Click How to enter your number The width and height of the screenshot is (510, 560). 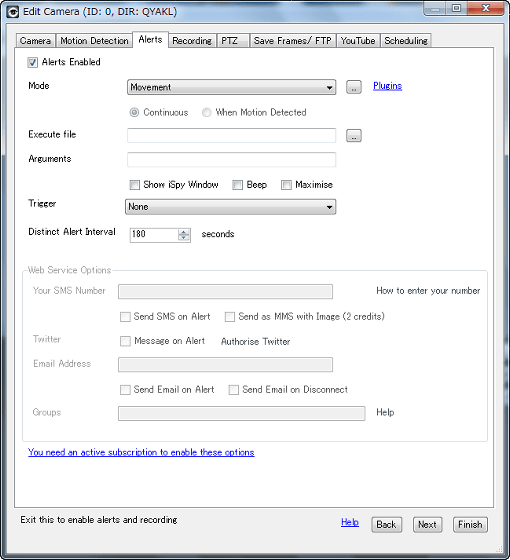[428, 291]
